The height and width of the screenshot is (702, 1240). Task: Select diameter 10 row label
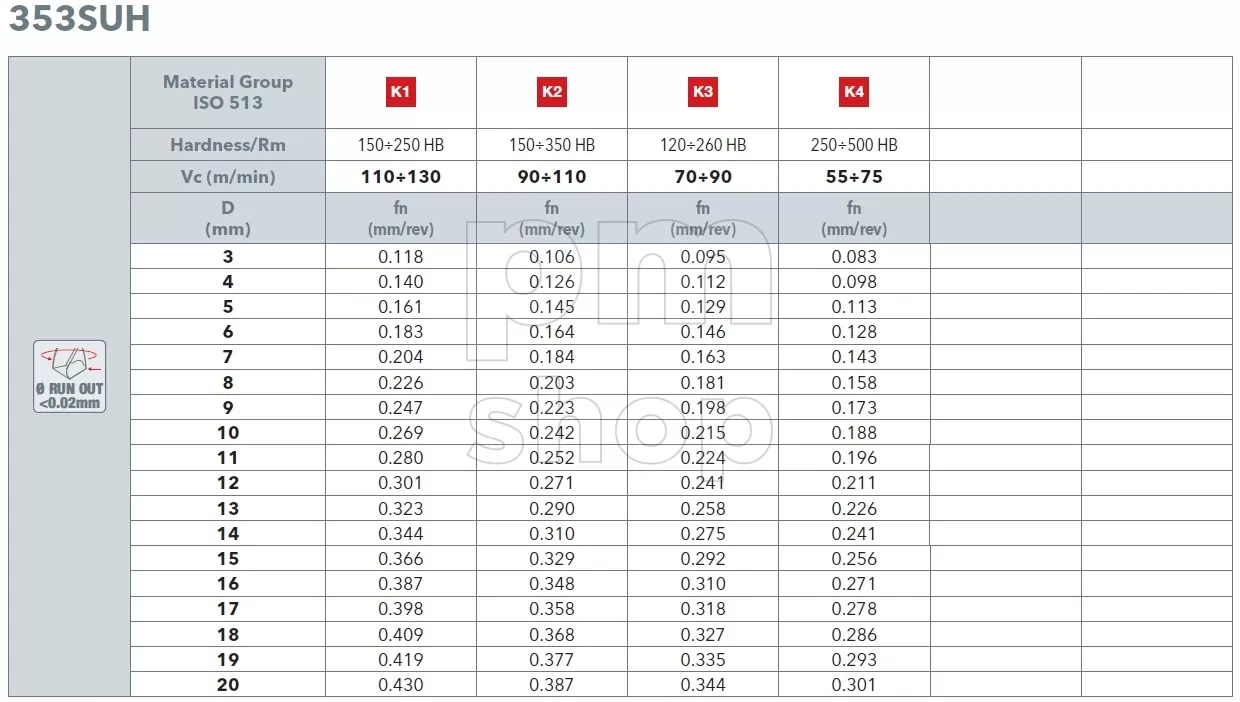coord(228,433)
